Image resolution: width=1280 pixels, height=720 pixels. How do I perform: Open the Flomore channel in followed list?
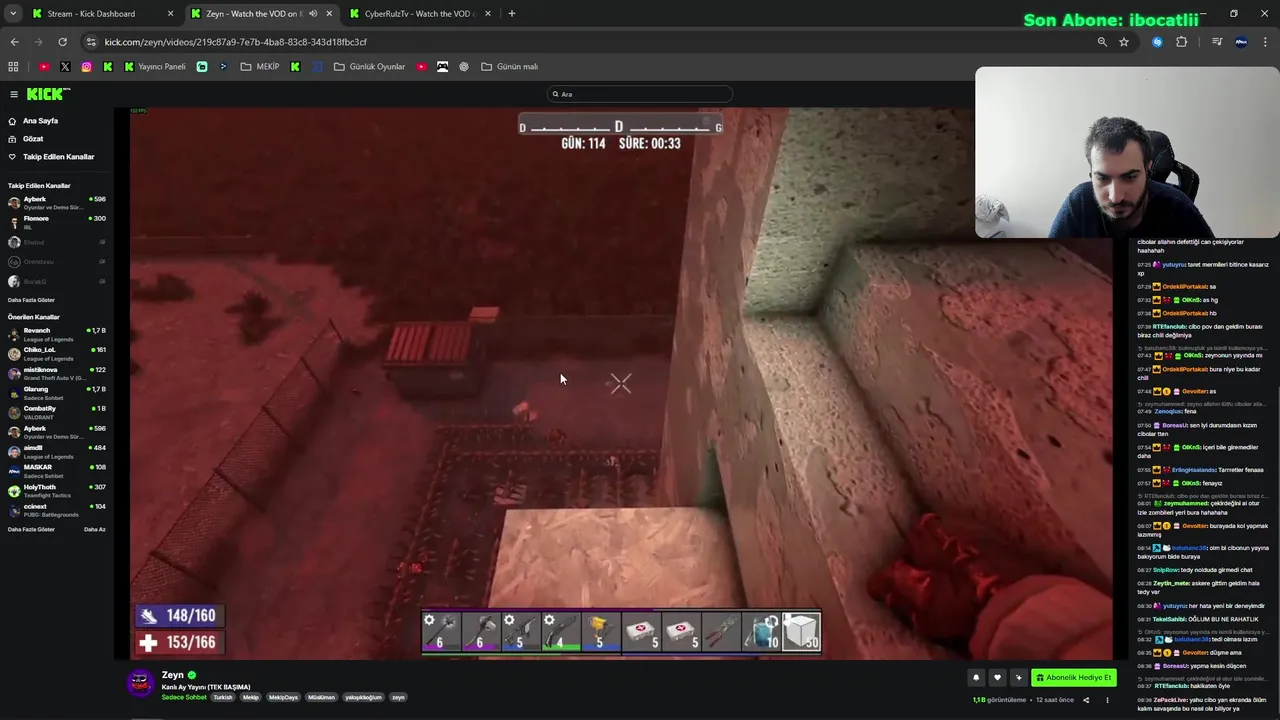pos(56,222)
